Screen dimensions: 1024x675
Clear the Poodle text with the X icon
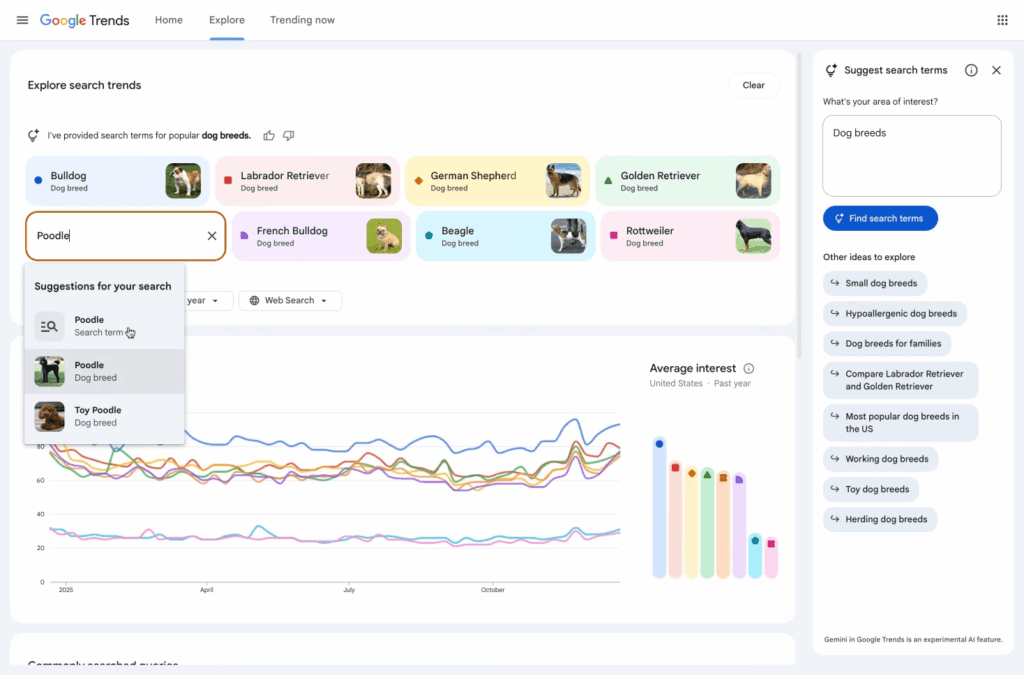[x=212, y=236]
